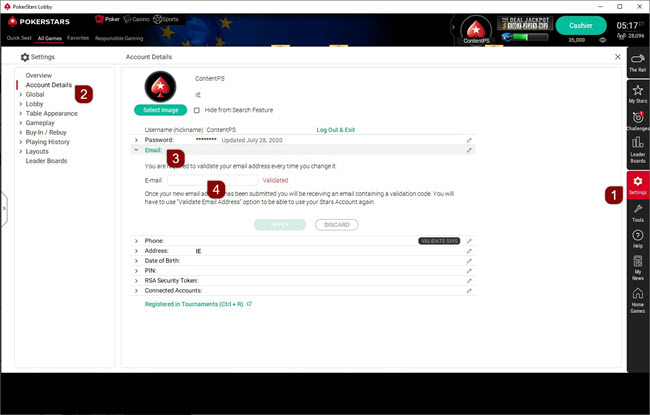Screen dimensions: 650x415
Task: Open Leader Boards in the right sidebar
Action: (x=638, y=150)
